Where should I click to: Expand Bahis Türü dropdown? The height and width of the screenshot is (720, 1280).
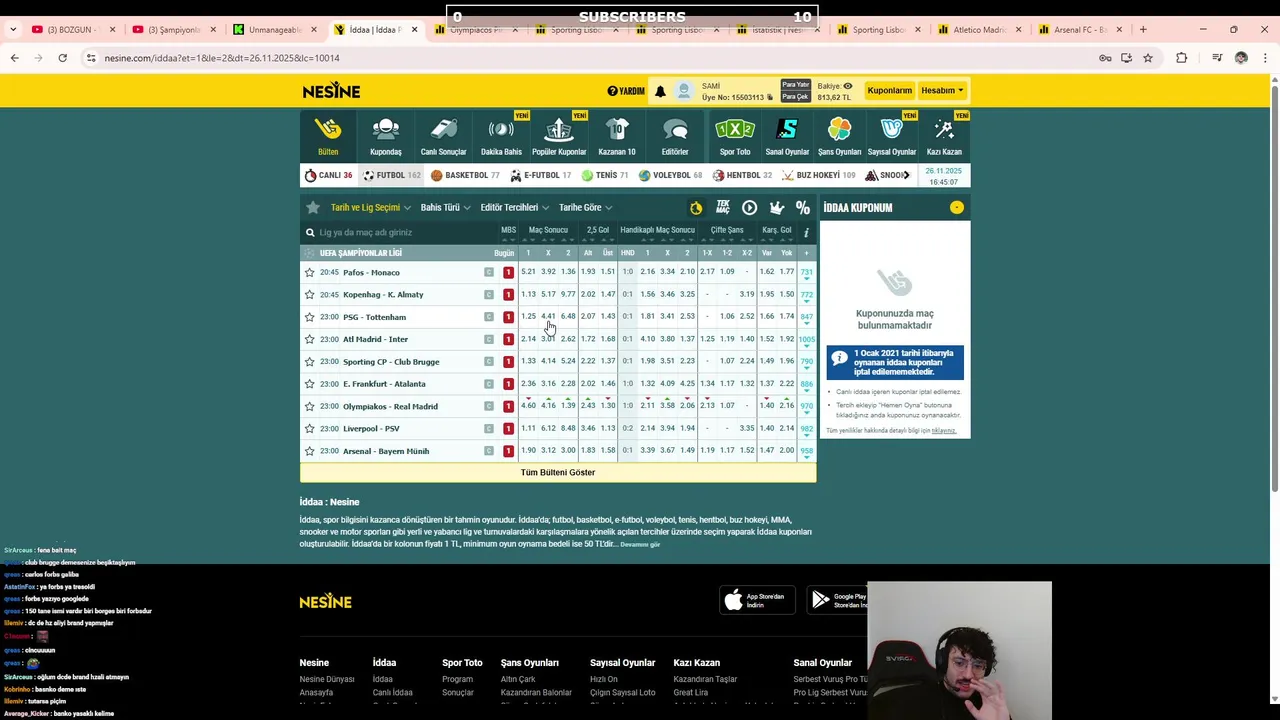click(445, 207)
